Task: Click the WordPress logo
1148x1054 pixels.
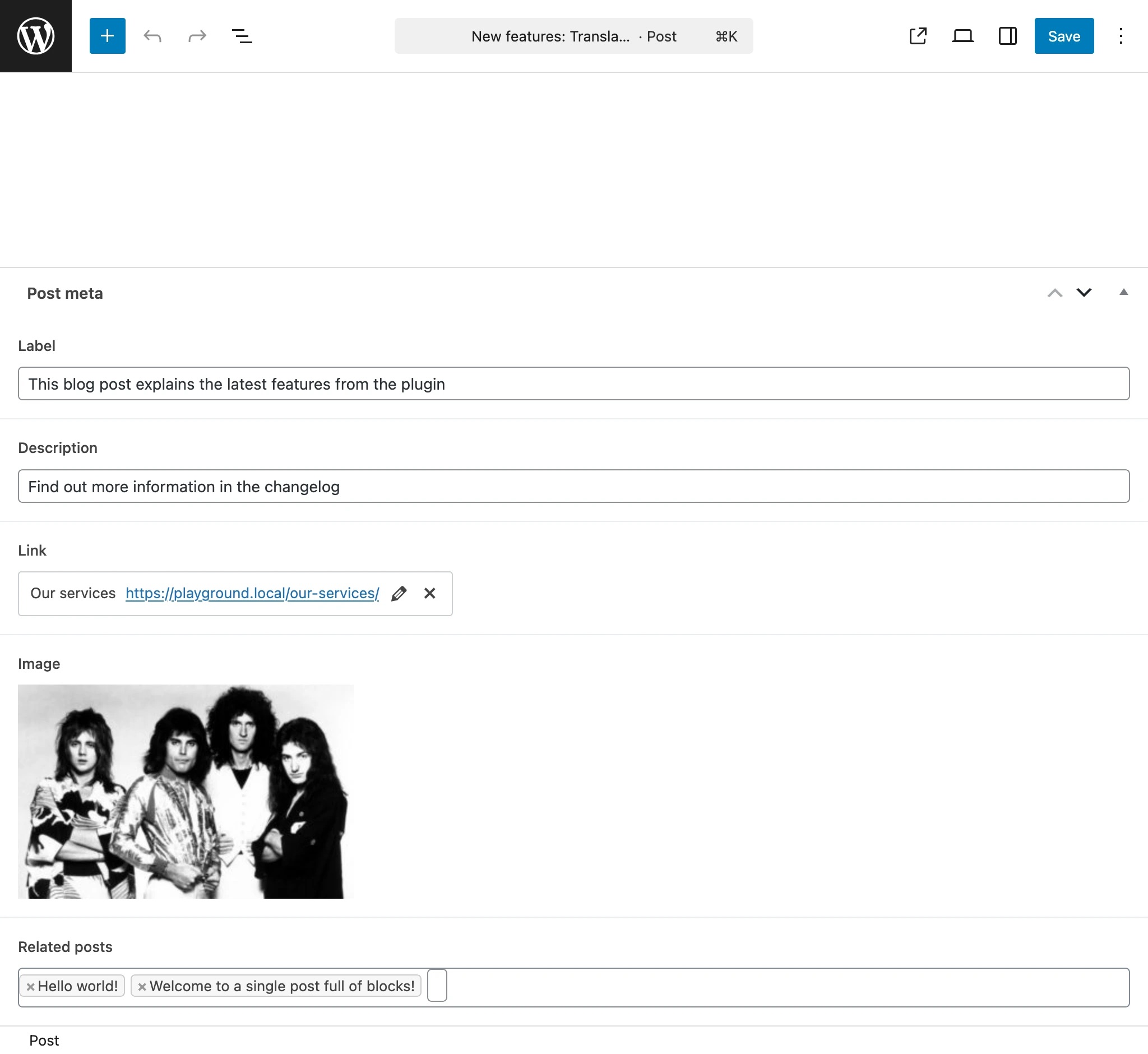Action: (x=35, y=35)
